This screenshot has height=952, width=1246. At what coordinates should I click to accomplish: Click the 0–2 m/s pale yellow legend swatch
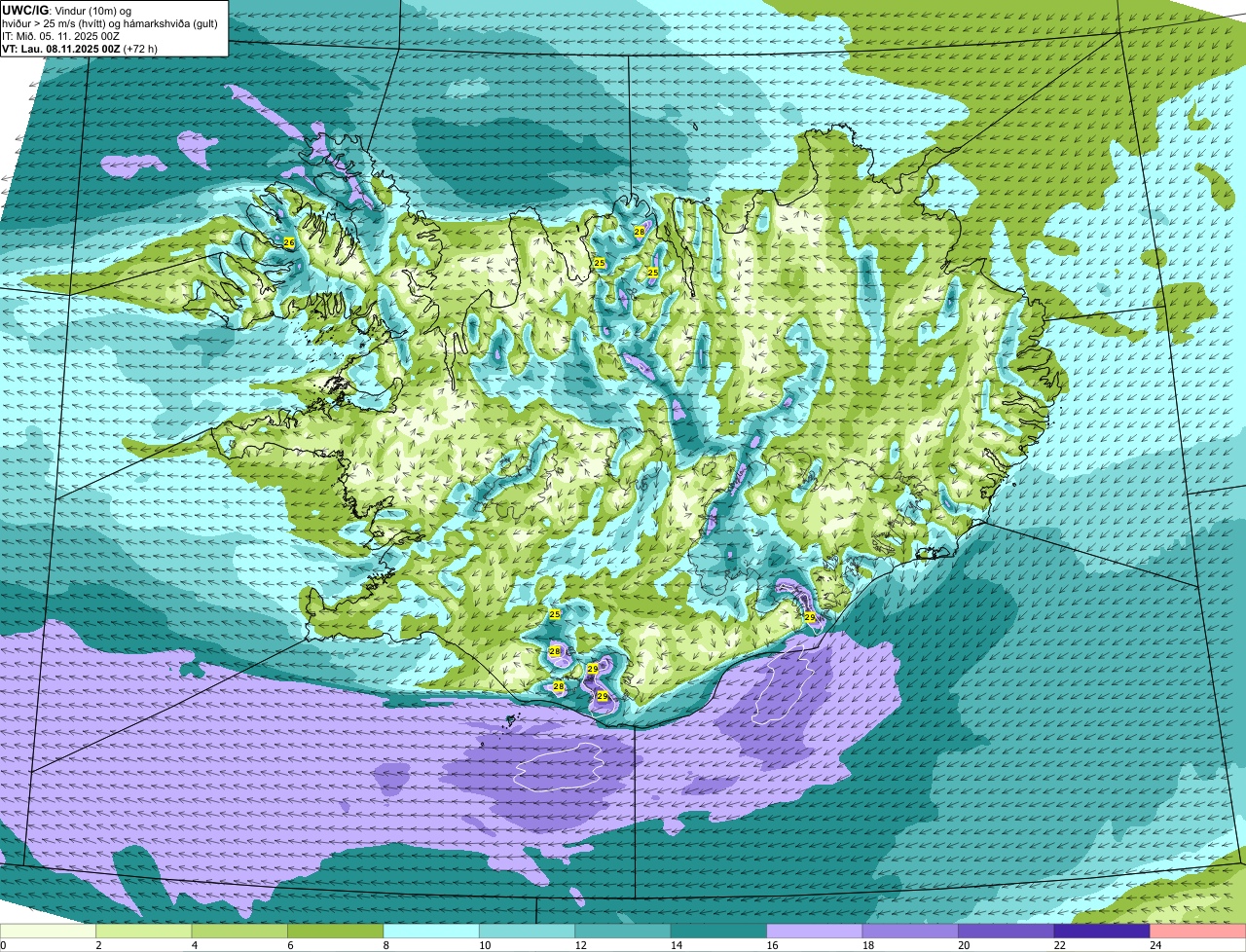(49, 931)
